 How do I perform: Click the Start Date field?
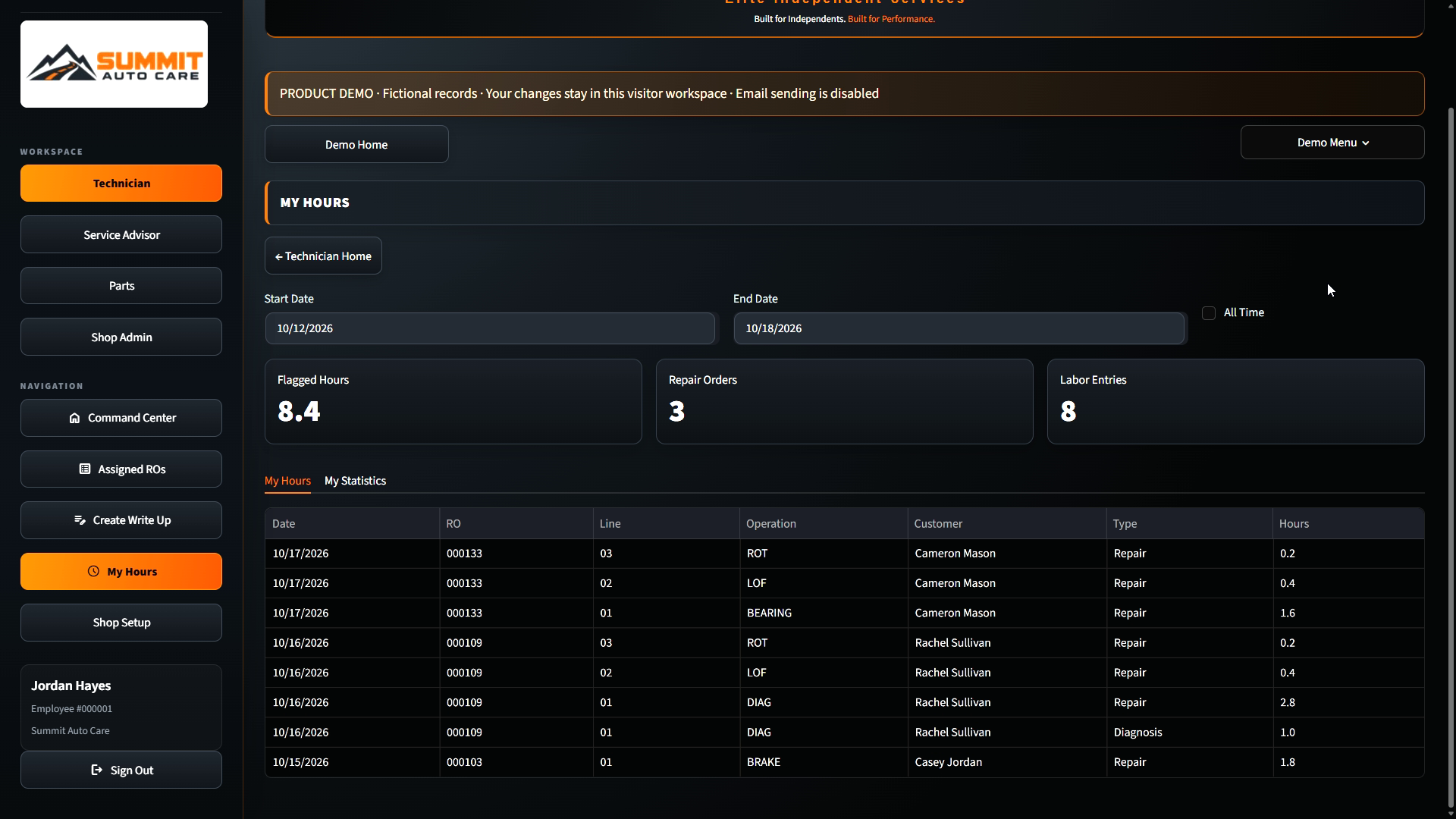pos(490,328)
